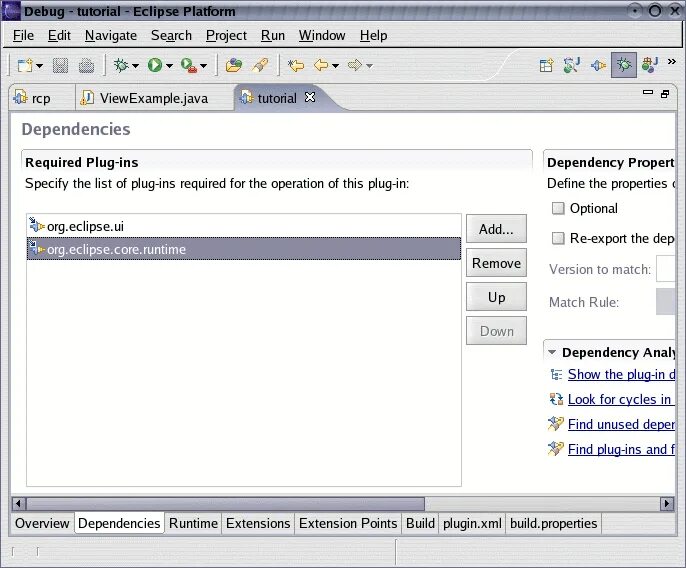Switch to the ViewExample.java editor tab
The image size is (686, 568).
click(x=154, y=98)
